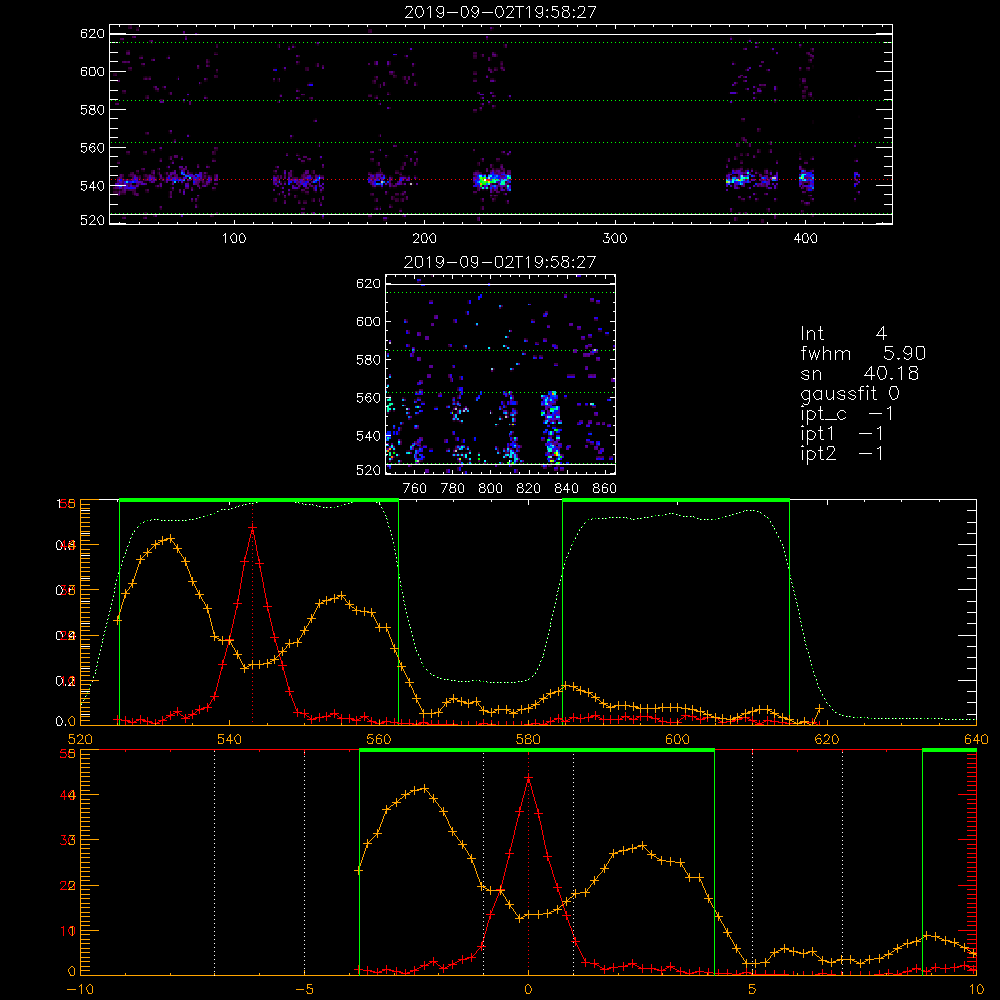Click x-axis label '-5' of the bottom plot
The image size is (1000, 1000).
pos(304,989)
